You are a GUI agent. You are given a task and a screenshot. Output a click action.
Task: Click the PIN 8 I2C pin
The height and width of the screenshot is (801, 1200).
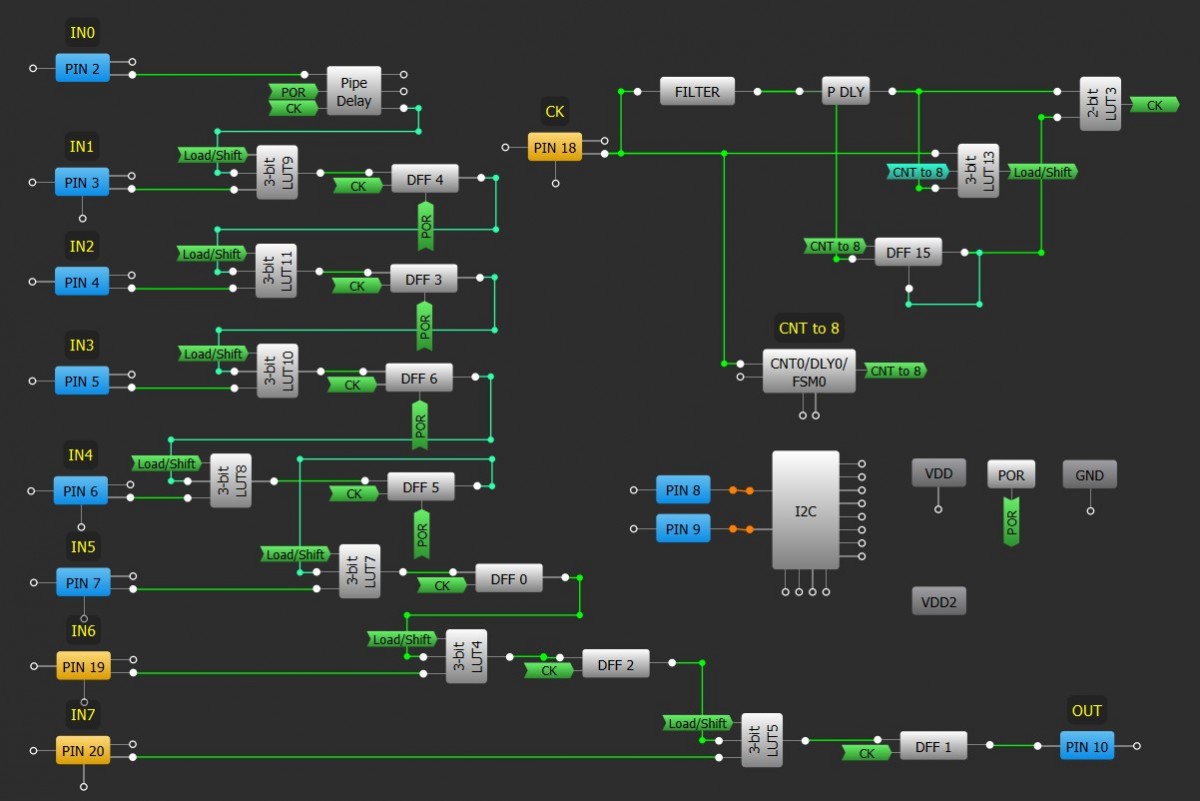683,490
